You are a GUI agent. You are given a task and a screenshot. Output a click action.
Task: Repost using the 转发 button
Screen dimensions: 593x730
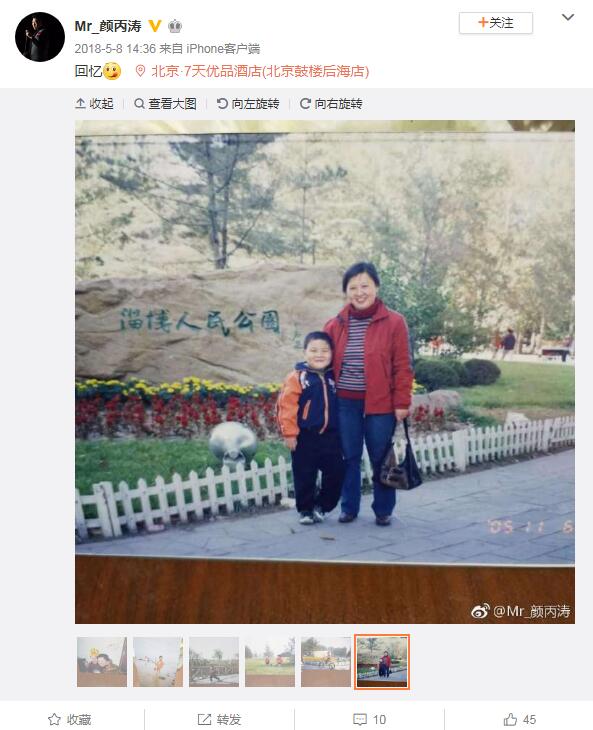[219, 719]
